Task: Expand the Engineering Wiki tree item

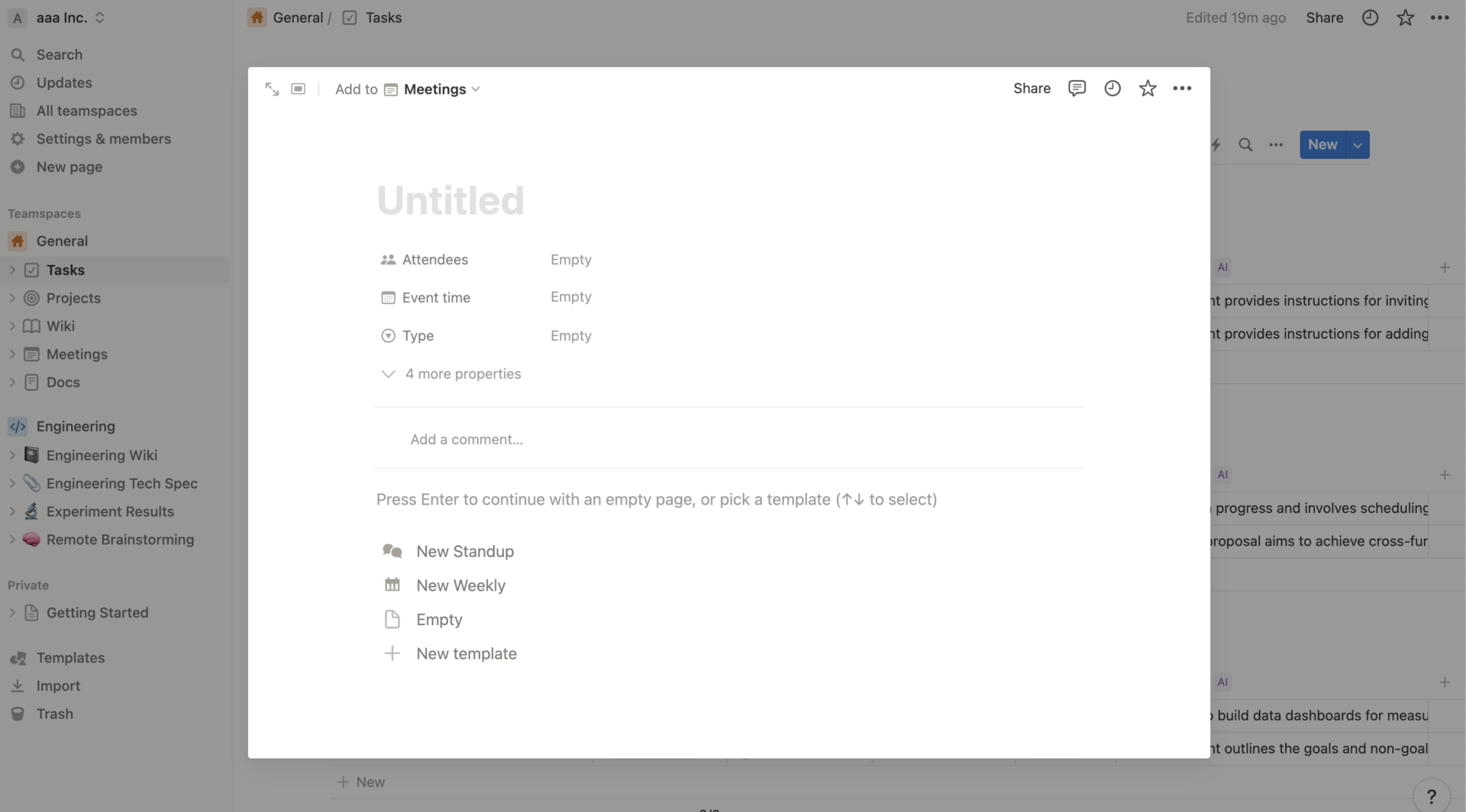Action: [x=12, y=455]
